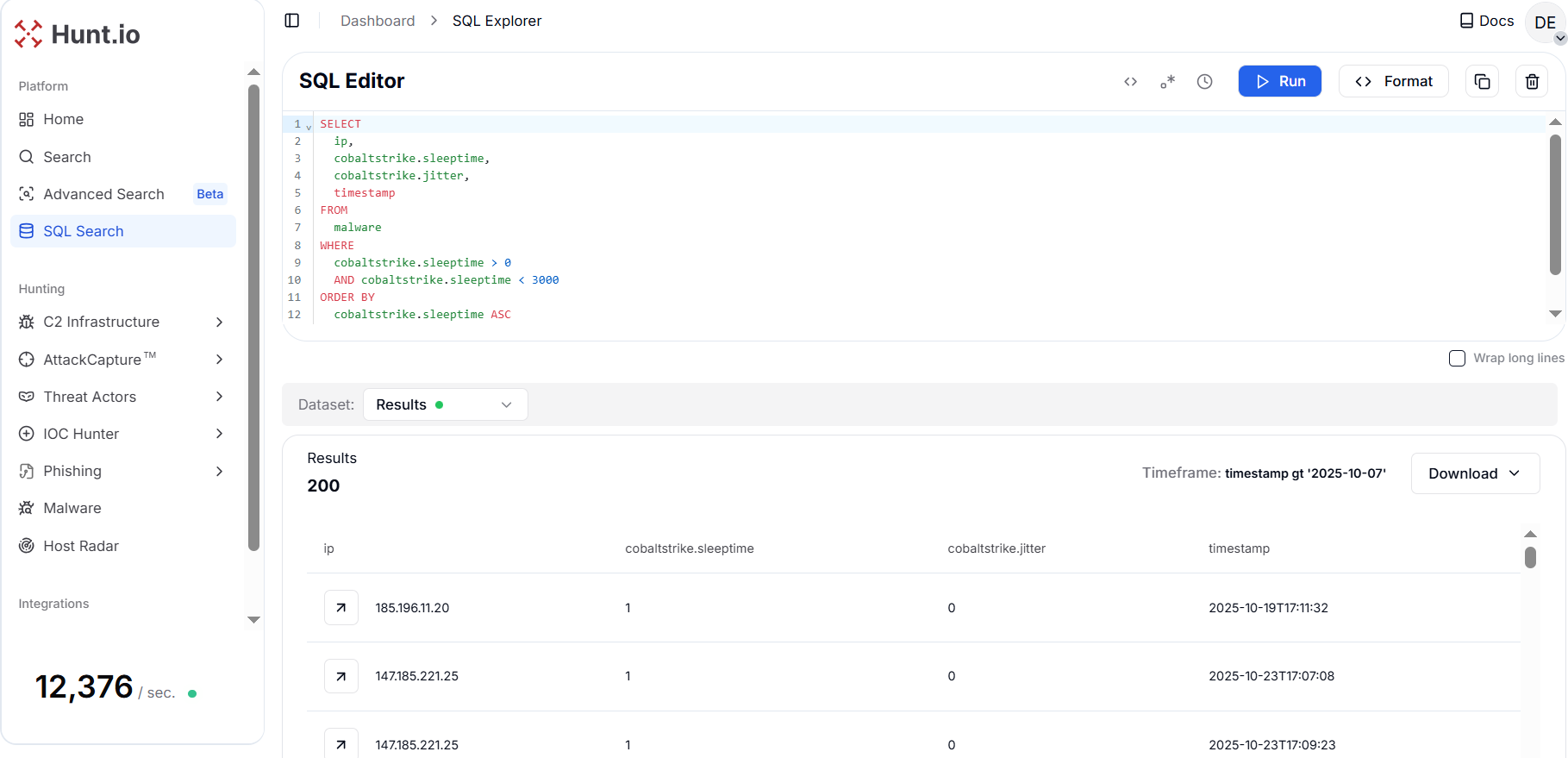This screenshot has width=1568, height=758.
Task: Click the Hunt.io logo
Action: point(78,34)
